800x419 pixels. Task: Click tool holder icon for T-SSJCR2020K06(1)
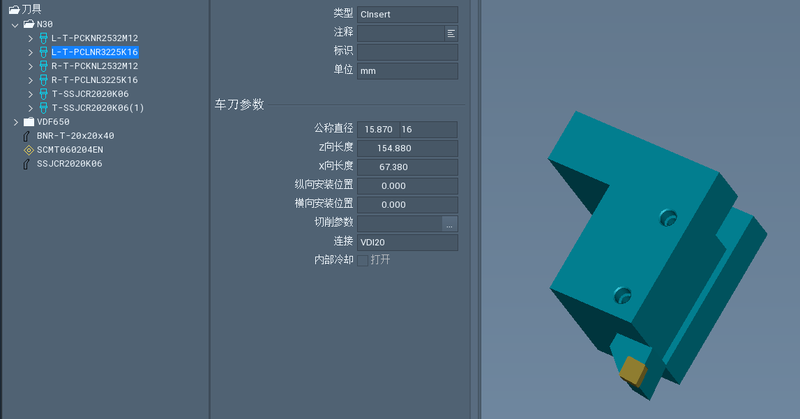tap(43, 108)
